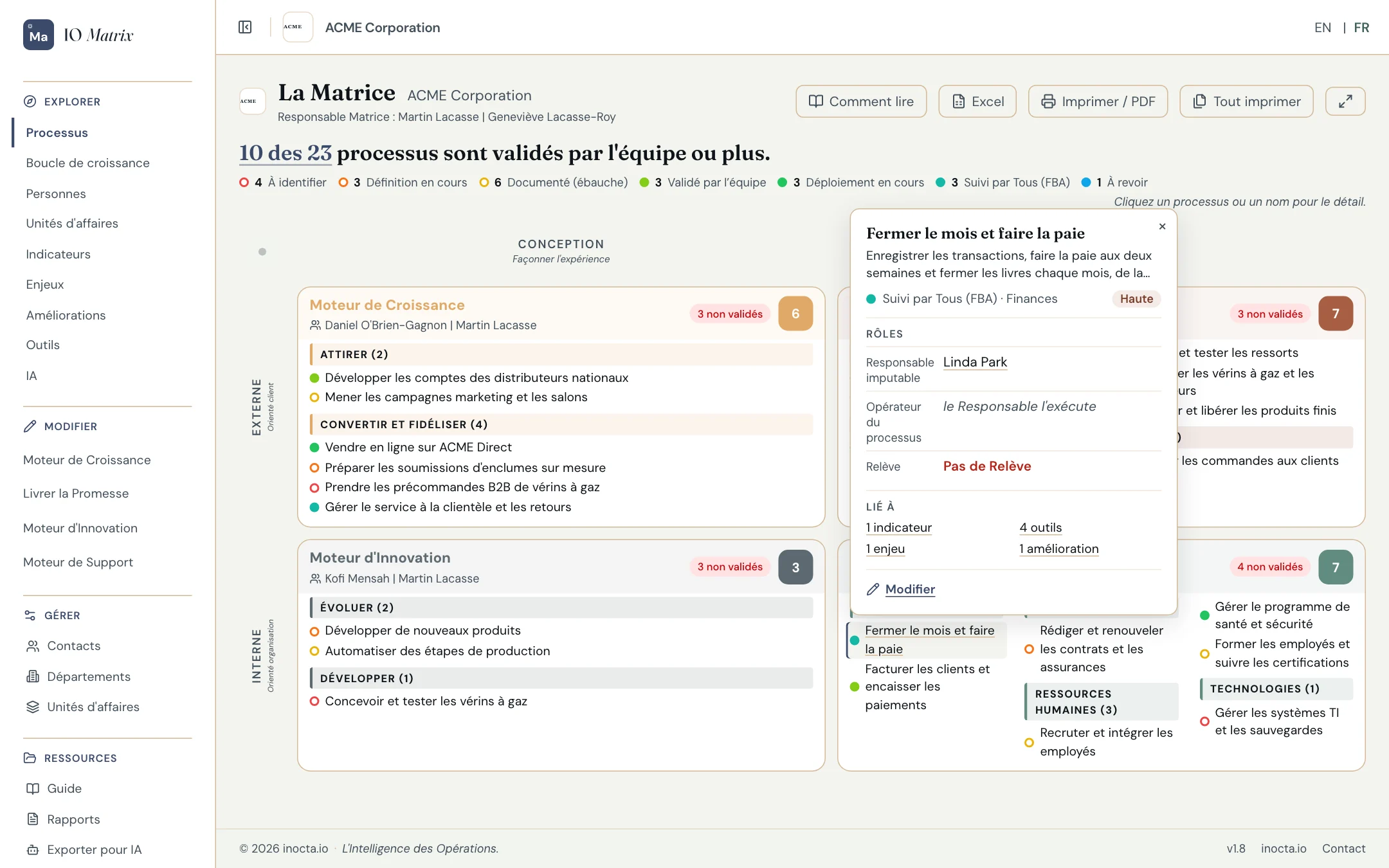Screen dimensions: 1389x868
Task: Click the gray 3 badge on Moteur d'Innovation
Action: point(795,567)
